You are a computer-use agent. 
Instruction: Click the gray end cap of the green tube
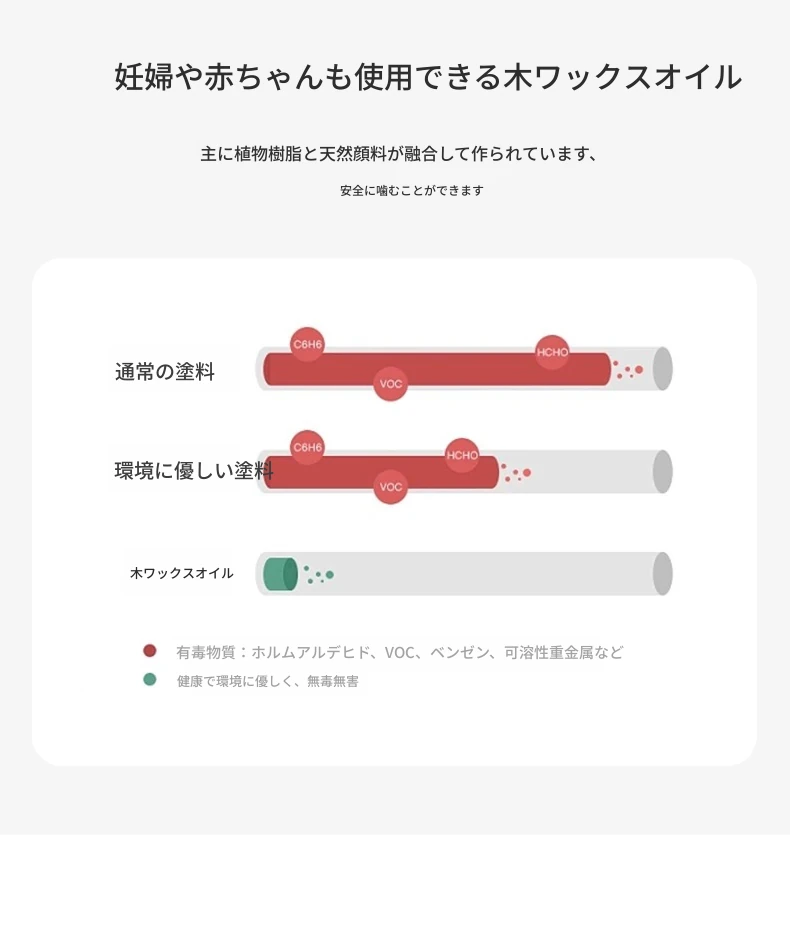click(x=662, y=574)
